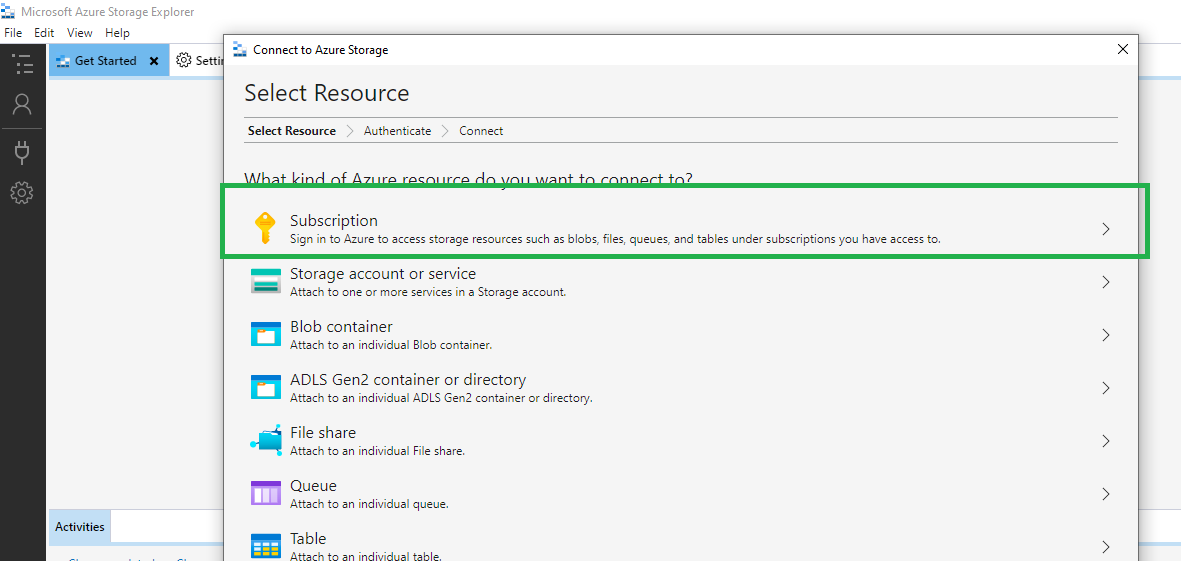Open the Help menu

coord(117,33)
